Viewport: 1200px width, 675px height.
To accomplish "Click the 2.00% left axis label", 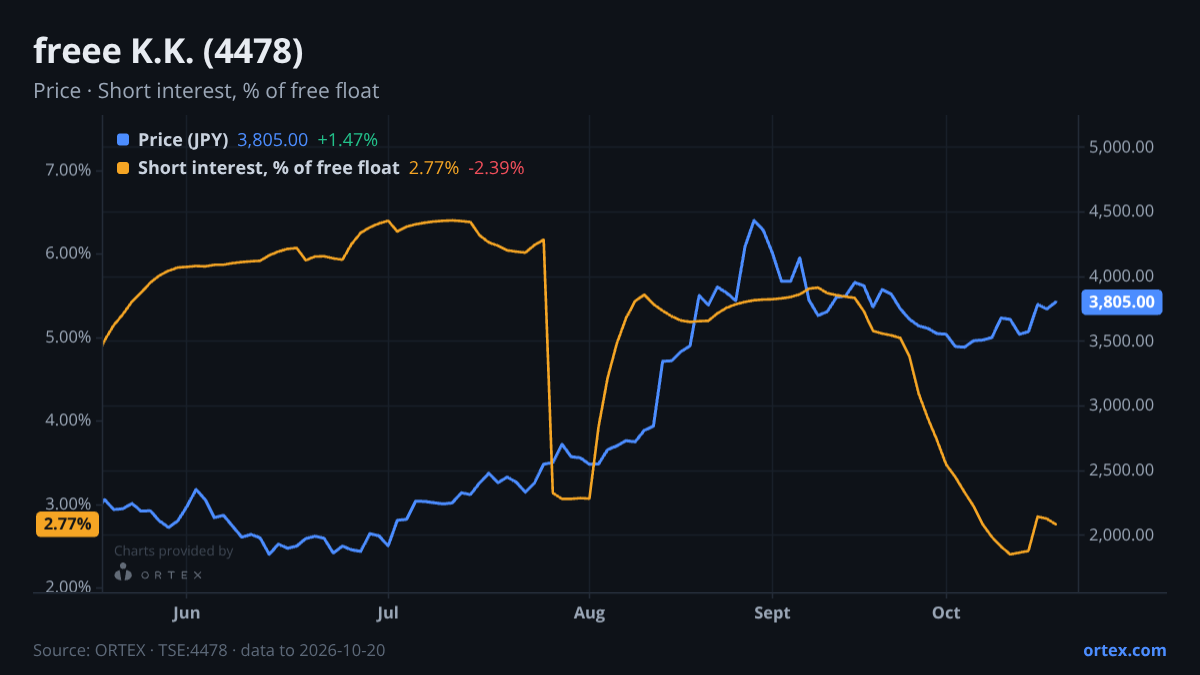I will [68, 587].
